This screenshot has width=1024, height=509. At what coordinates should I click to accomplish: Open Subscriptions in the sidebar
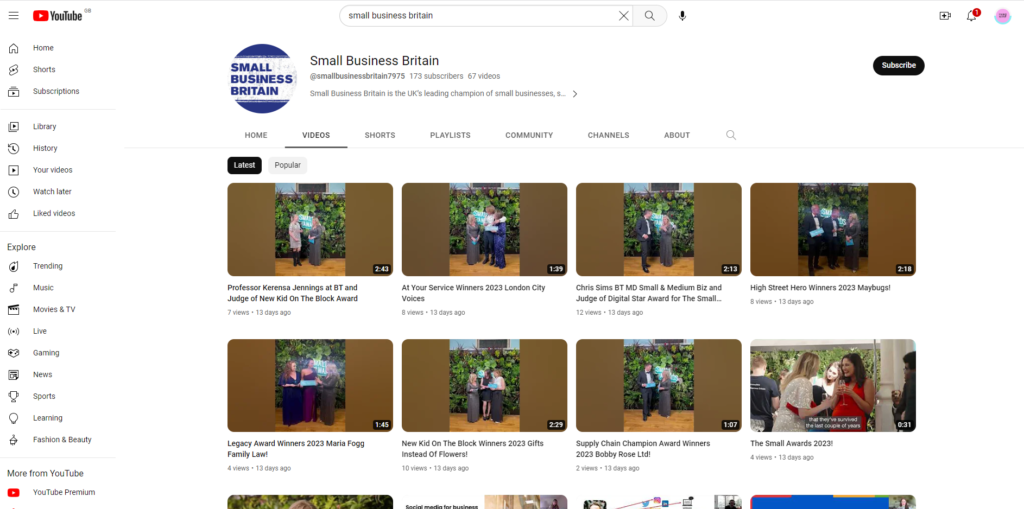coord(58,91)
